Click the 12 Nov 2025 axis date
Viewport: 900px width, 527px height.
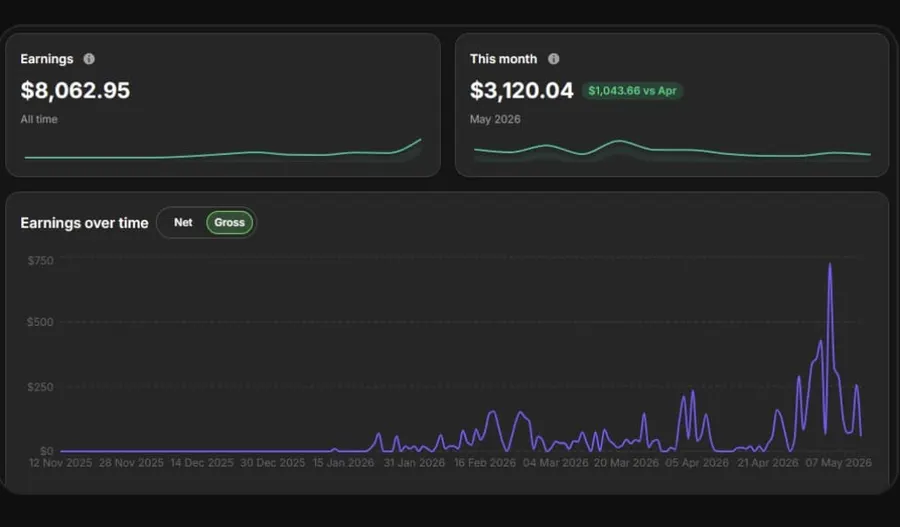[x=60, y=463]
